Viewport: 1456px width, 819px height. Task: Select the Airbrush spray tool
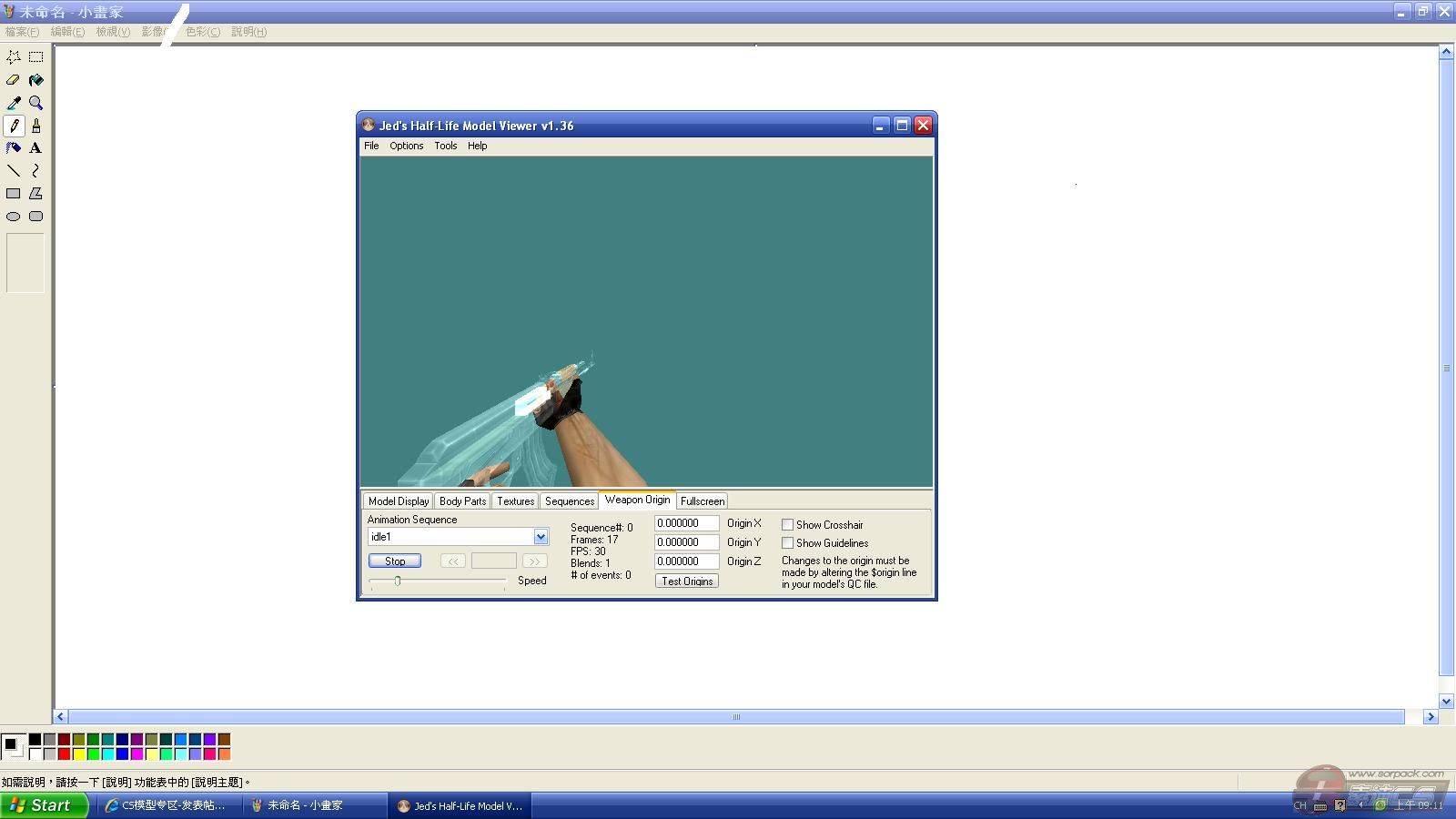click(14, 148)
